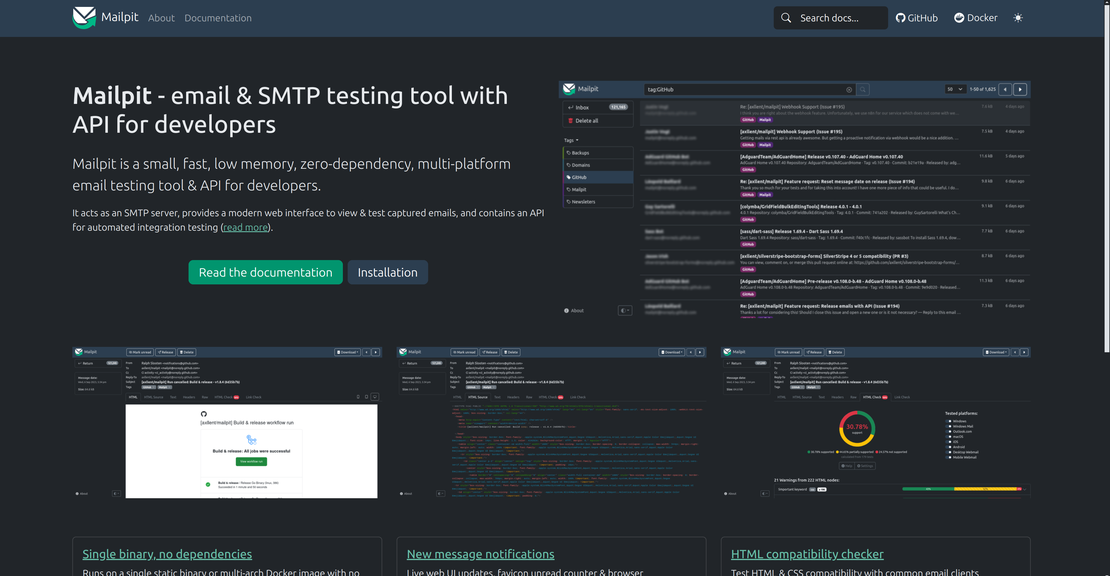Open the inbox list hero screenshot
1110x576 pixels.
pyautogui.click(x=794, y=200)
